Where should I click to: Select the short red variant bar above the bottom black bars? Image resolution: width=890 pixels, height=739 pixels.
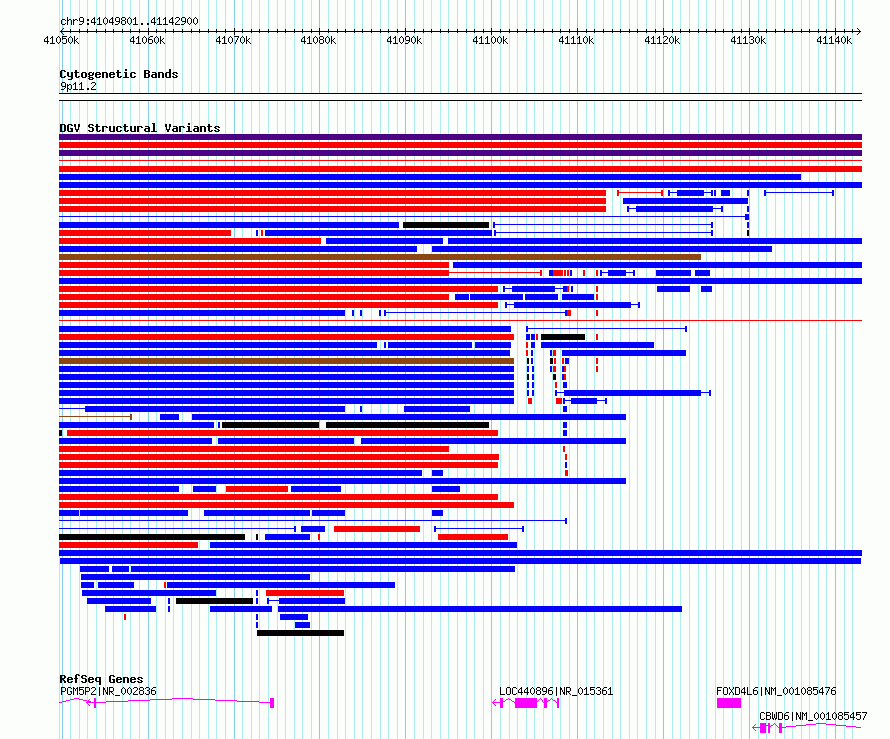(305, 593)
